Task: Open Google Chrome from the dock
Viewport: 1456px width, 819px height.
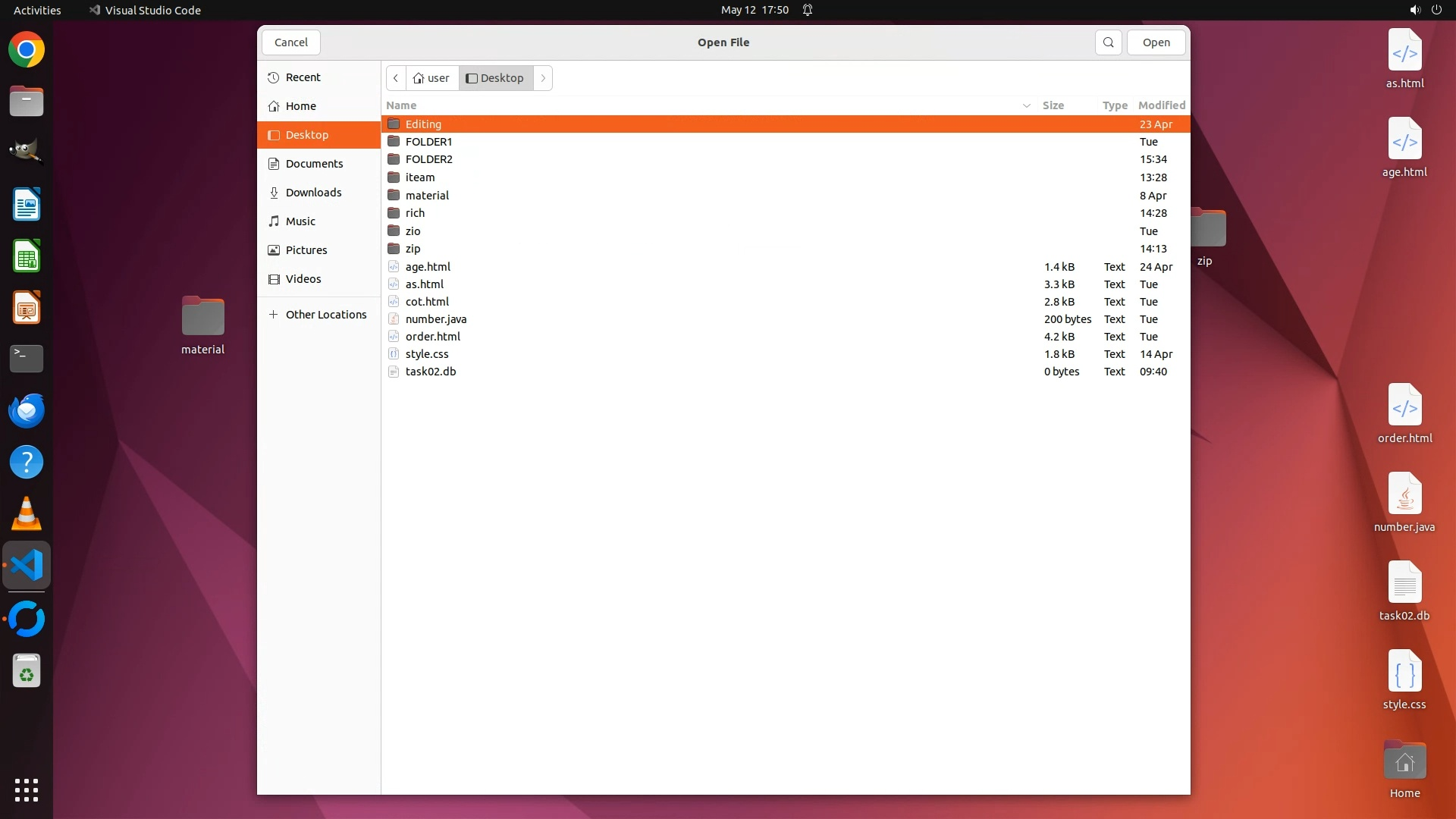Action: click(27, 50)
